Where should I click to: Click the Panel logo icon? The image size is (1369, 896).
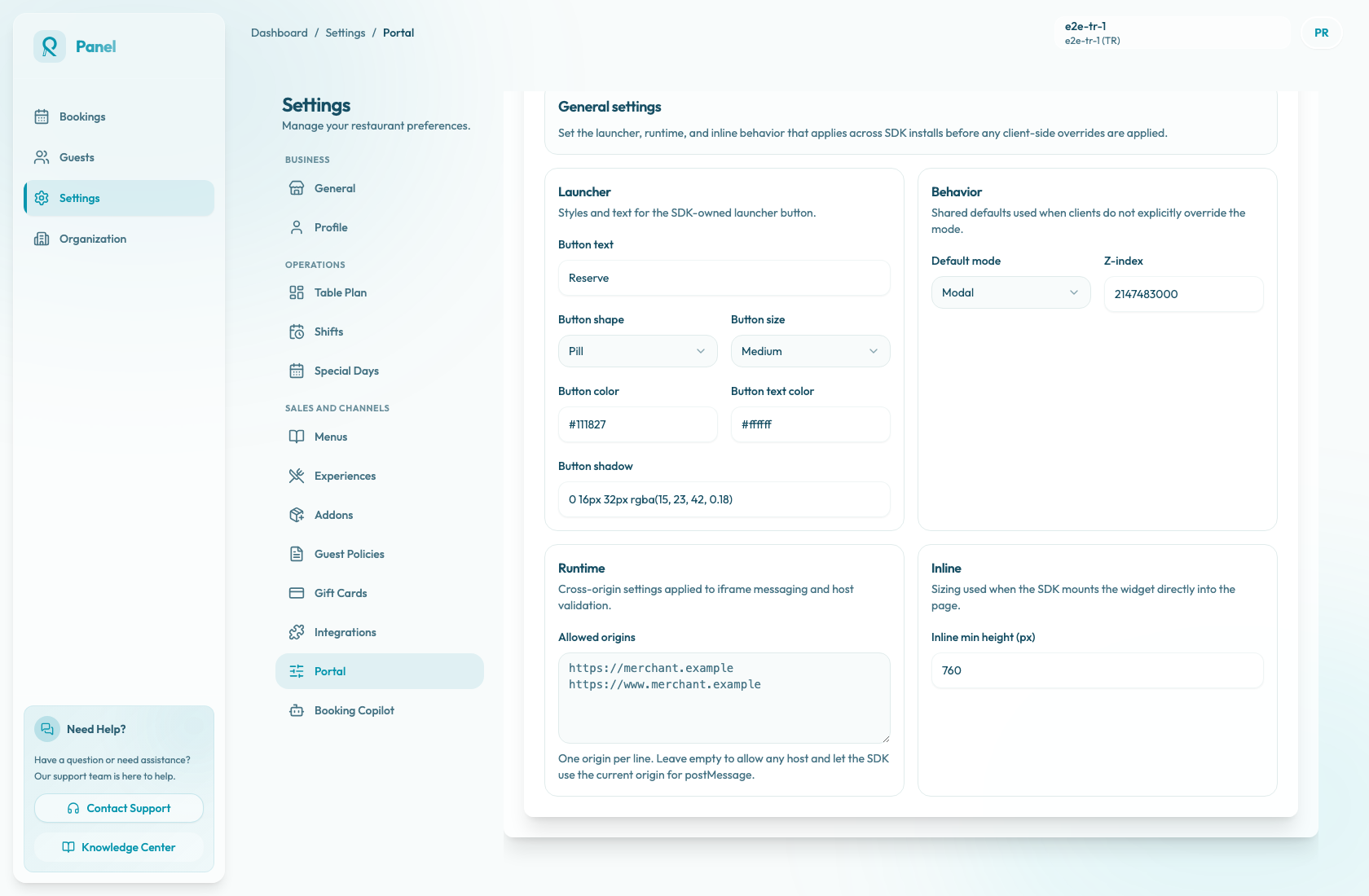tap(50, 46)
